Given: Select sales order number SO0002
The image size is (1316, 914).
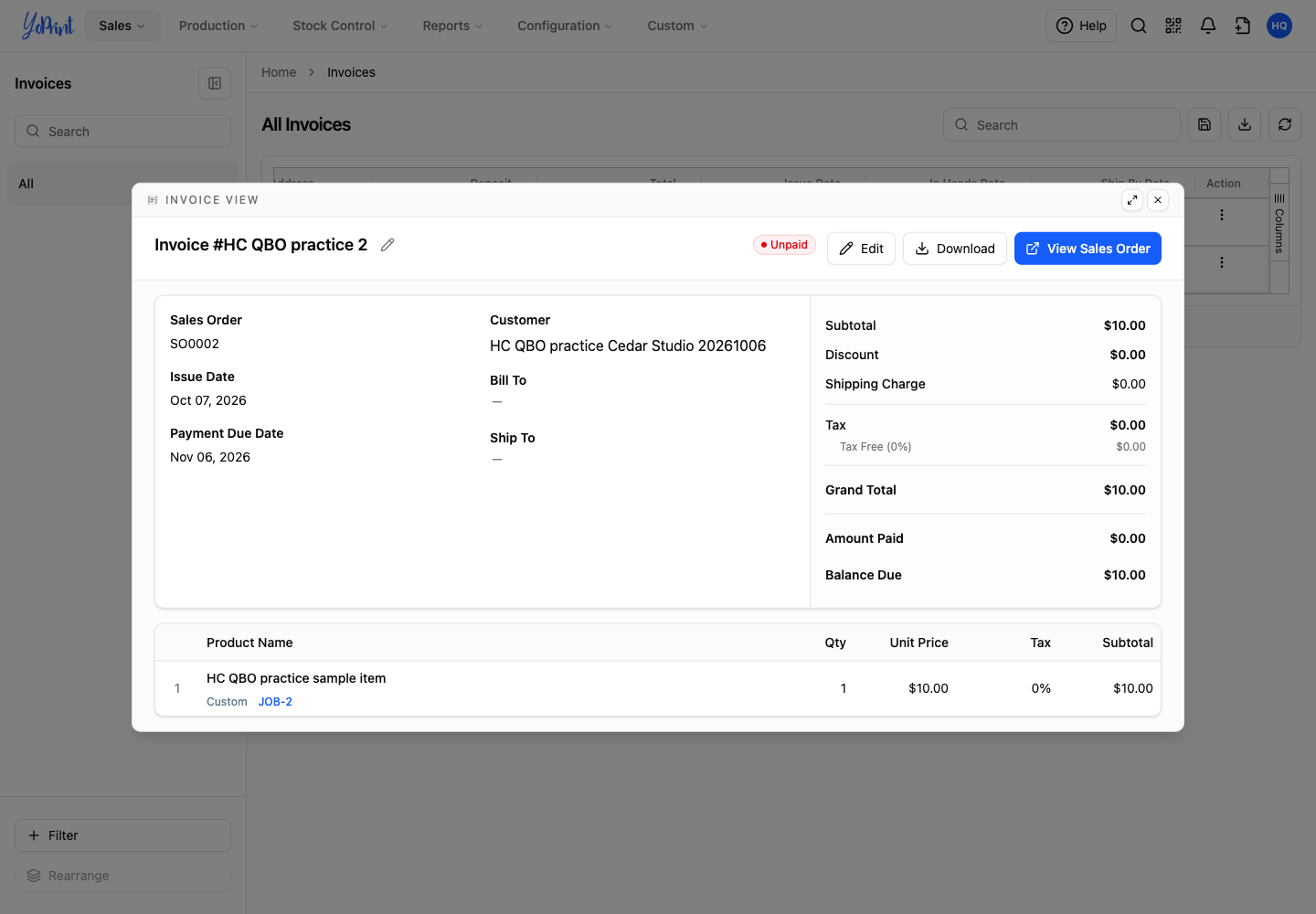Looking at the screenshot, I should click(195, 344).
